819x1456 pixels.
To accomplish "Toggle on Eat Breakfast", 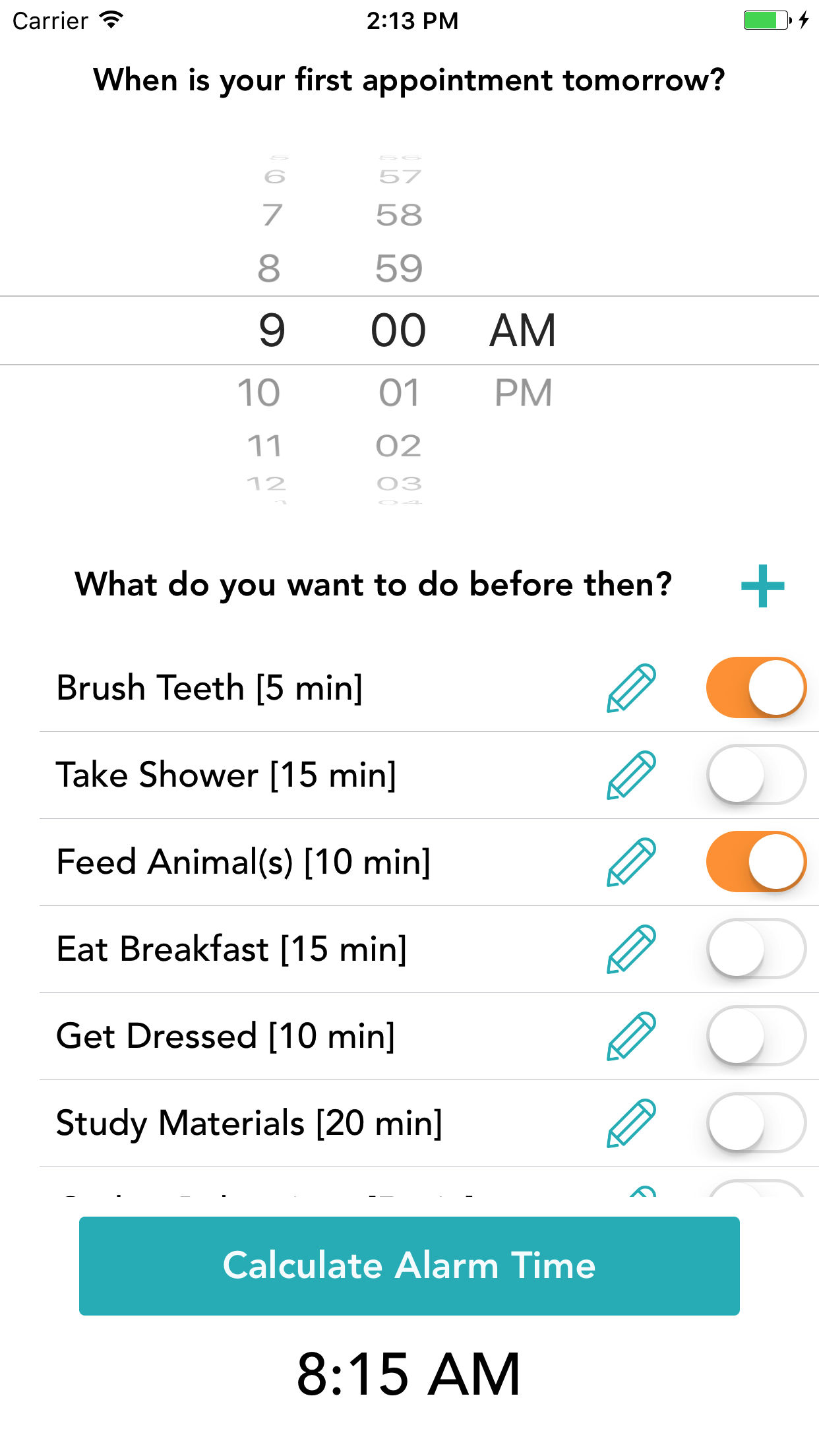I will [x=756, y=948].
